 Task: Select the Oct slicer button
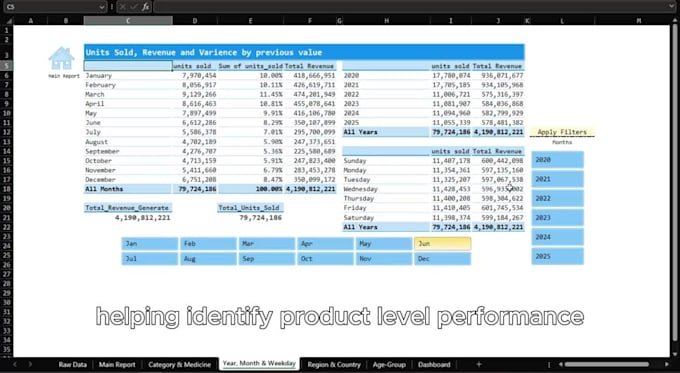[x=325, y=259]
